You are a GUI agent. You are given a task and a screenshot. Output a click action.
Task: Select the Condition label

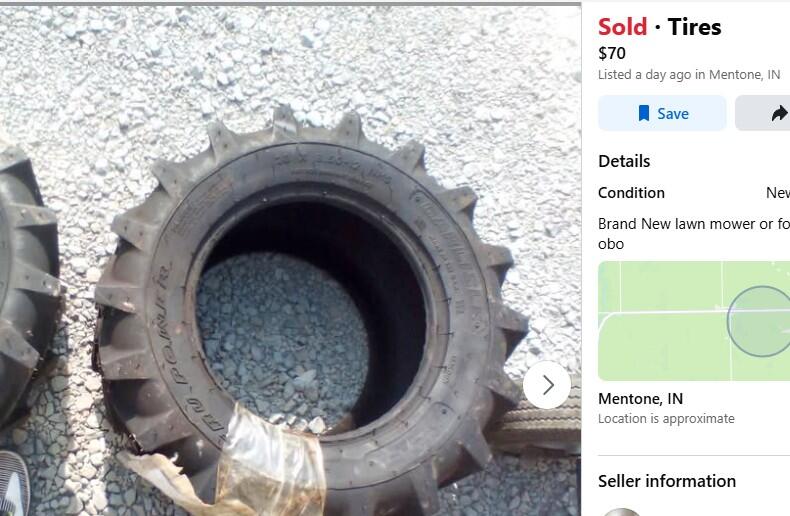point(631,192)
